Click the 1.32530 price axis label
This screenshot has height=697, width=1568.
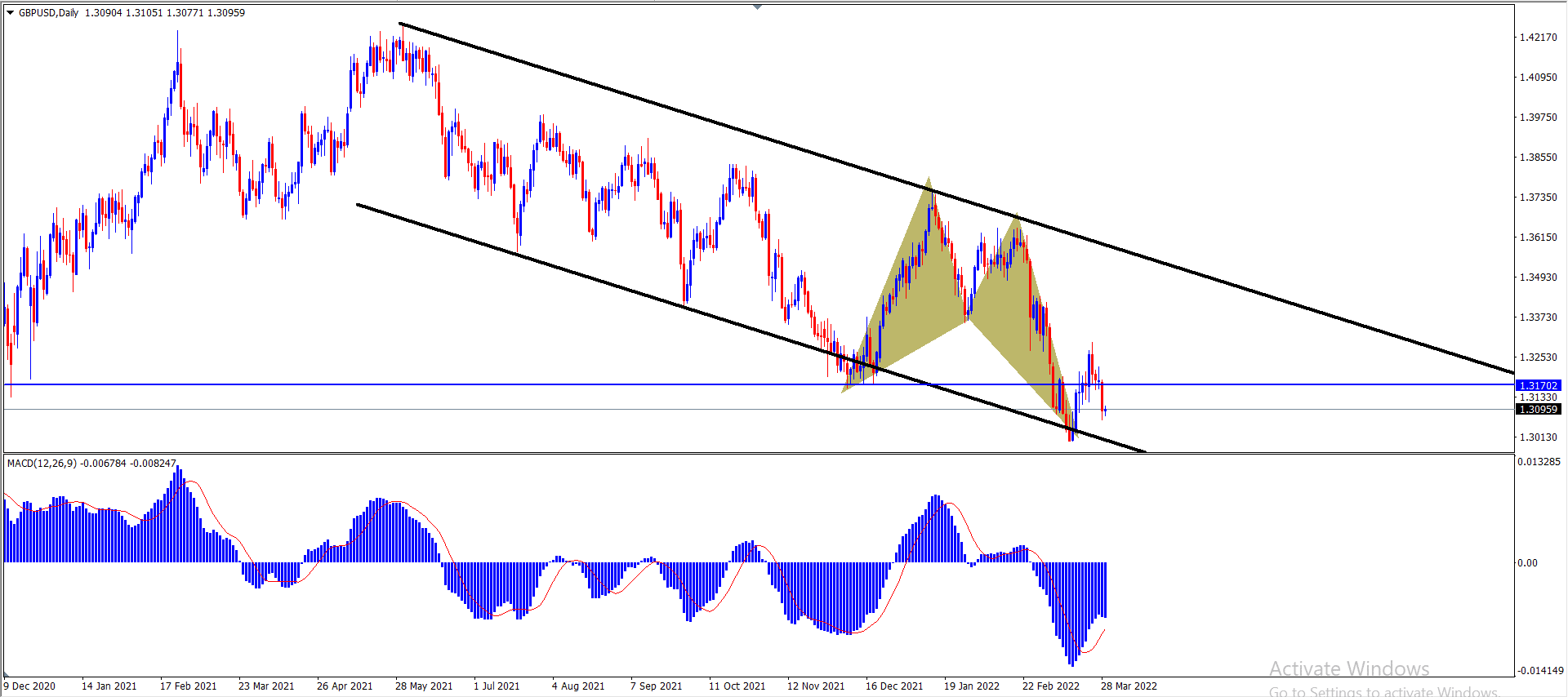pyautogui.click(x=1538, y=357)
